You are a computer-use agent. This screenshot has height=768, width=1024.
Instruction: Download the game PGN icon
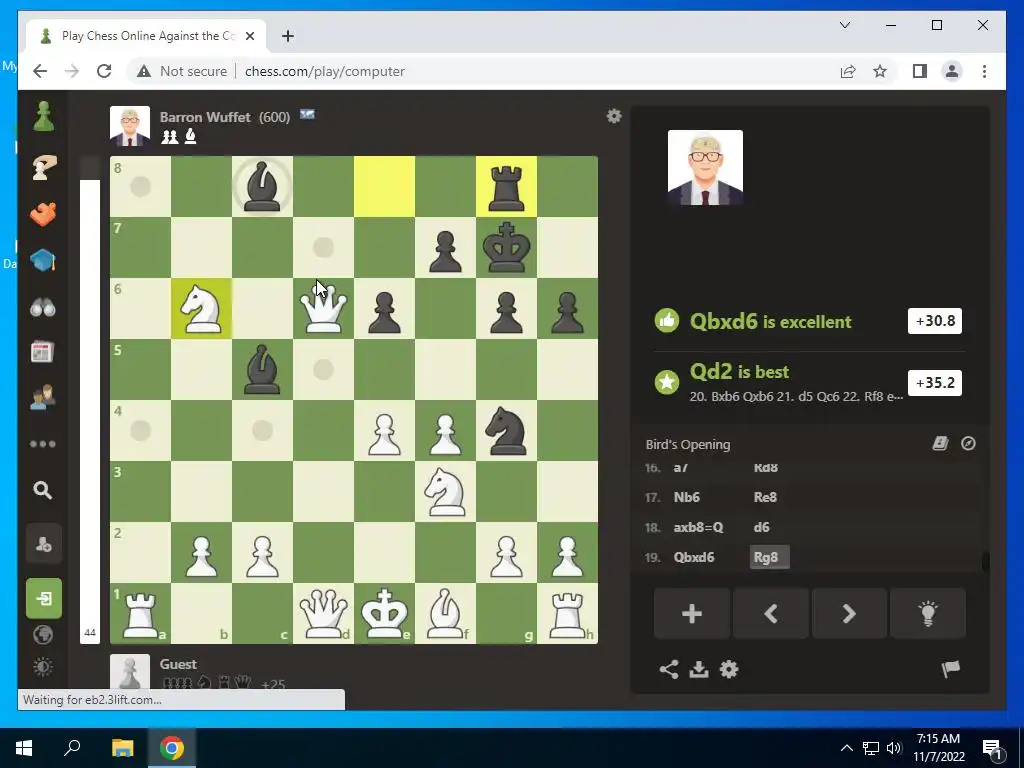coord(699,669)
